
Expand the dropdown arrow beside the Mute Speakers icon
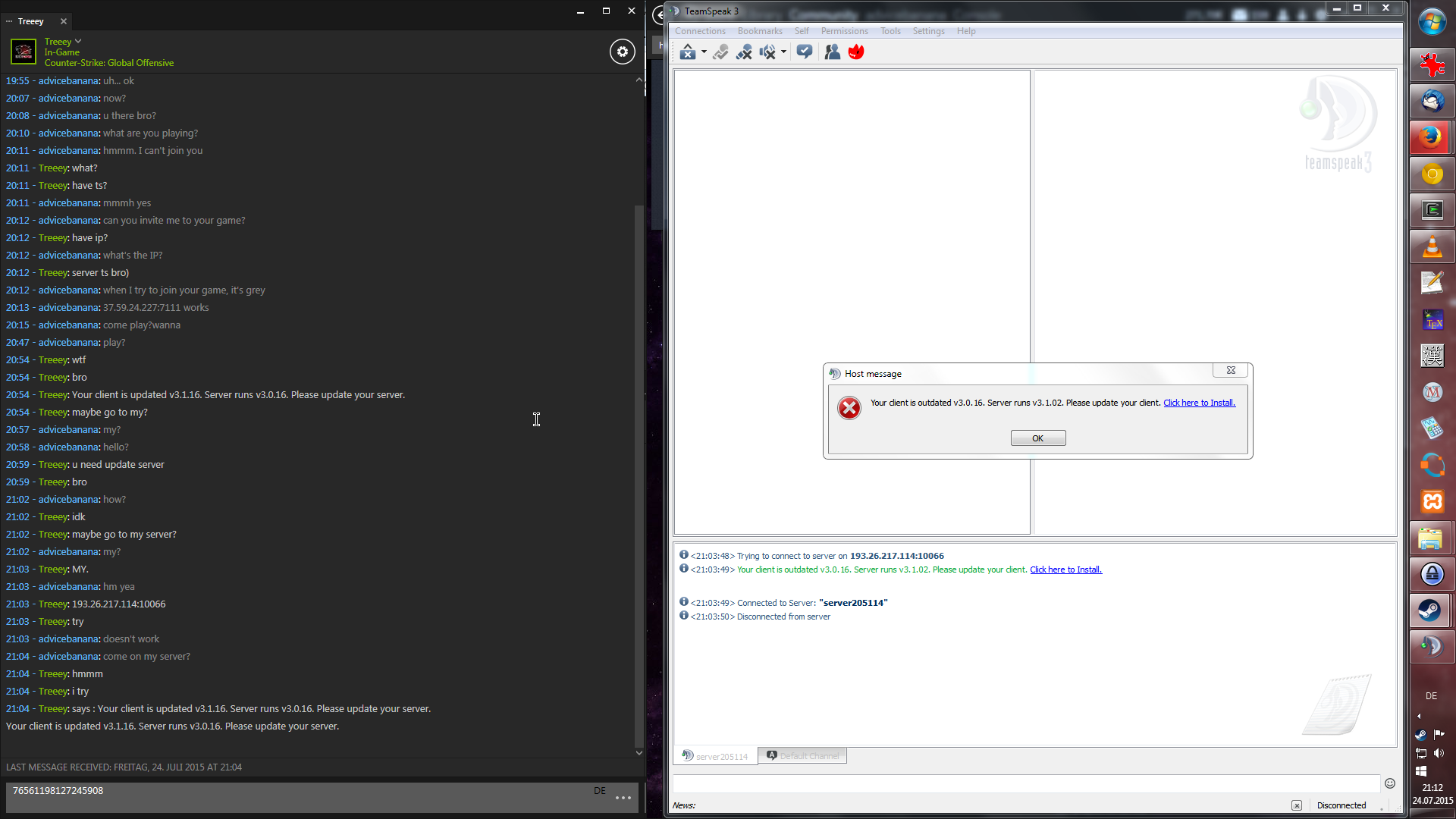tap(783, 52)
